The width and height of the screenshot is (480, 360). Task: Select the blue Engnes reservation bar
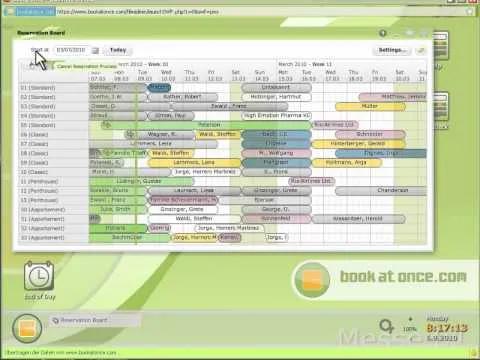click(381, 153)
